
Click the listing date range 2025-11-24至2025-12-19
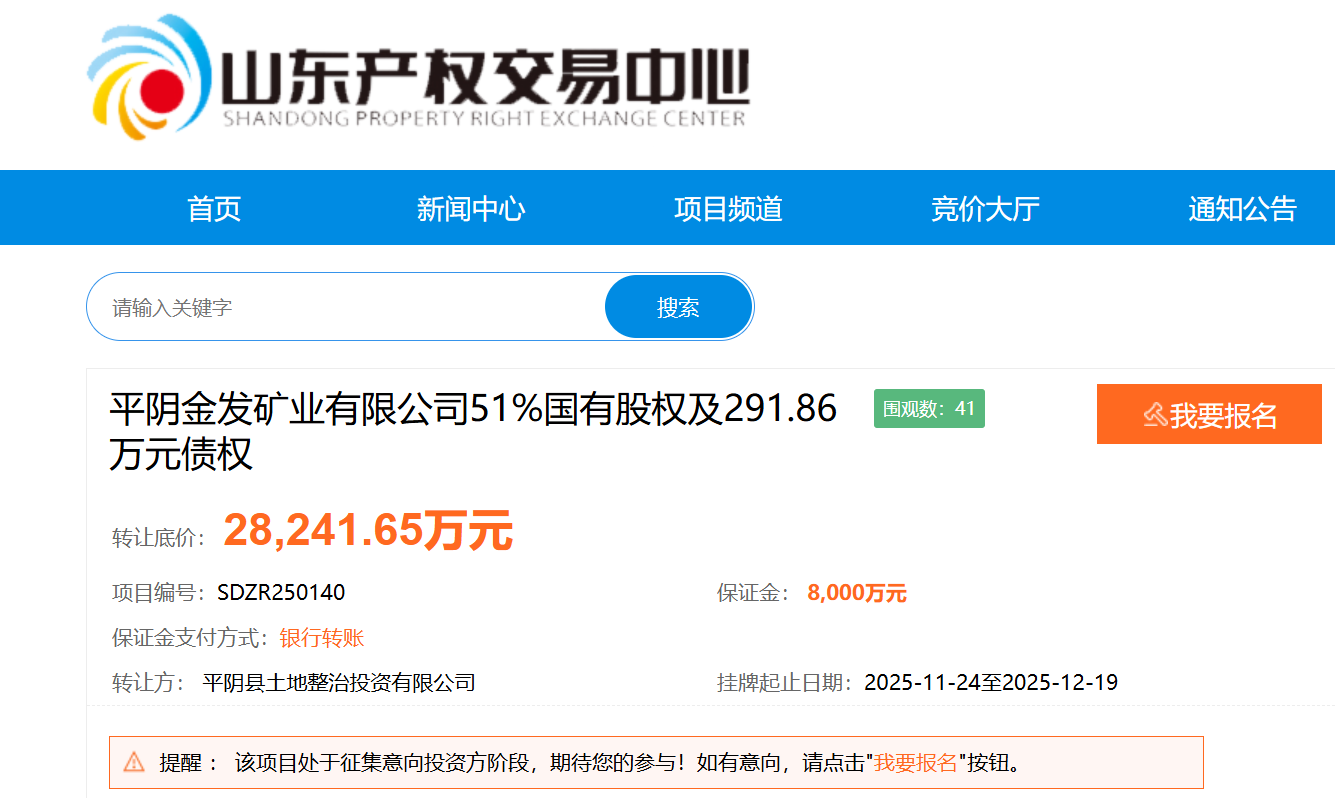coord(991,683)
